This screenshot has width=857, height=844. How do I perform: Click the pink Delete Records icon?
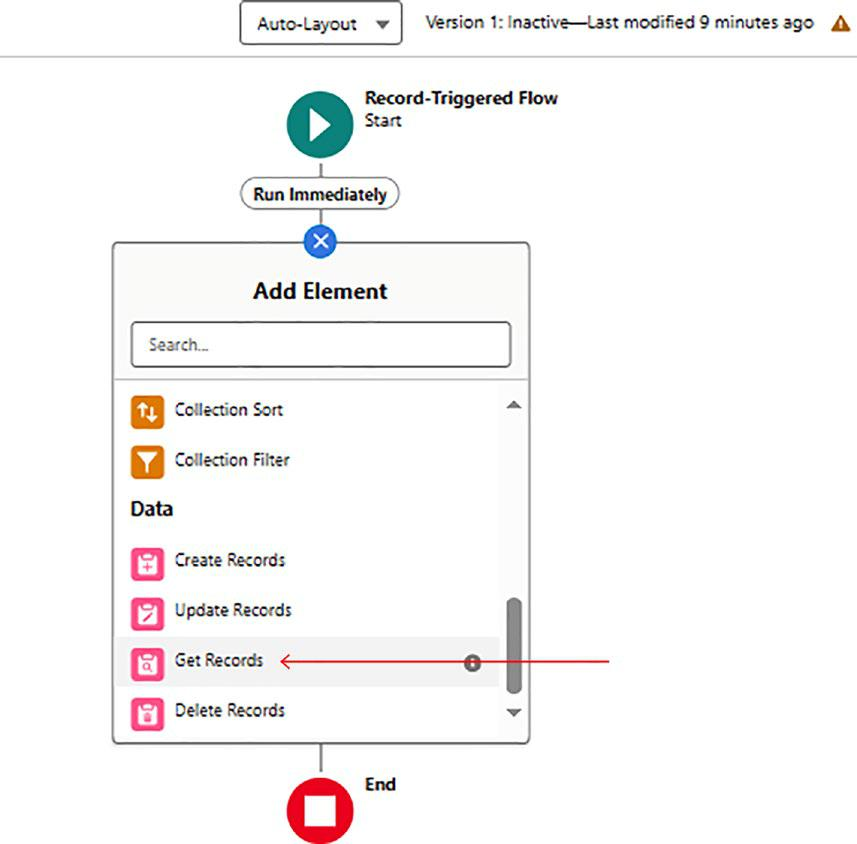click(x=147, y=713)
